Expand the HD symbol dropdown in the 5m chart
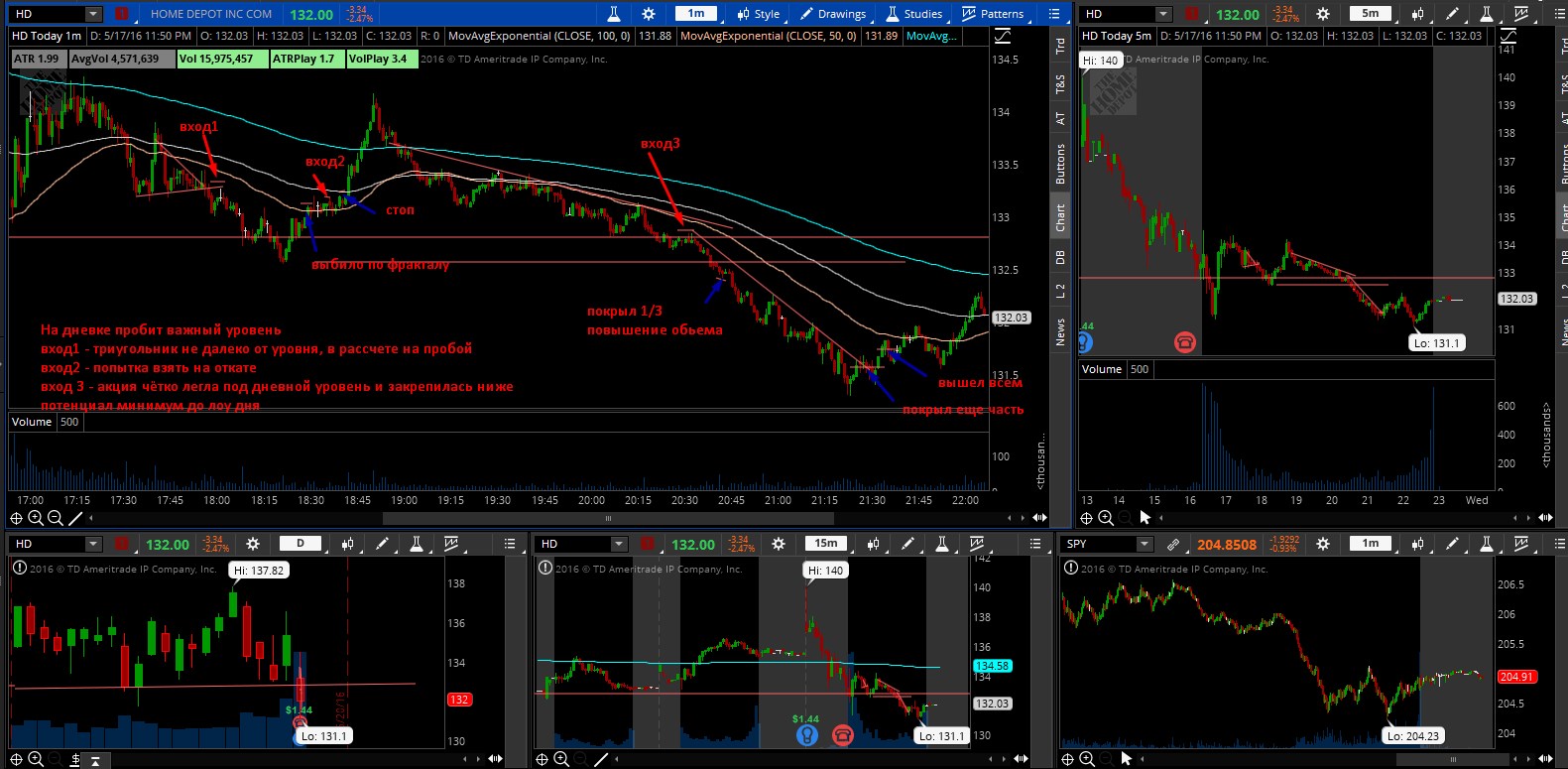 (1163, 14)
